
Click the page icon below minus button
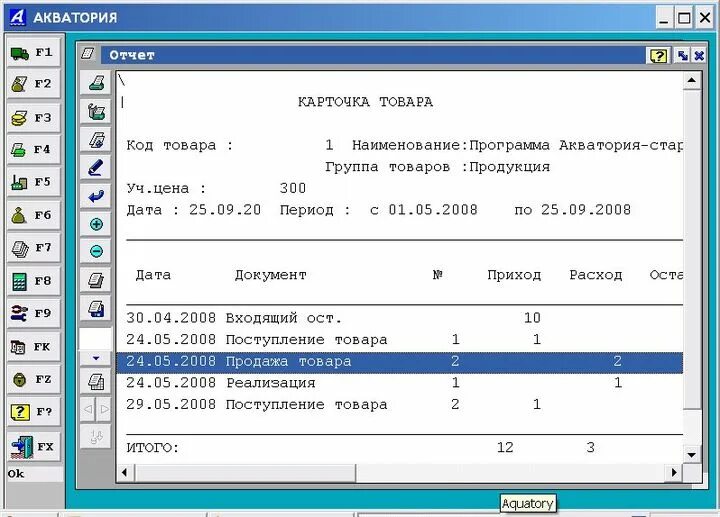[x=96, y=280]
